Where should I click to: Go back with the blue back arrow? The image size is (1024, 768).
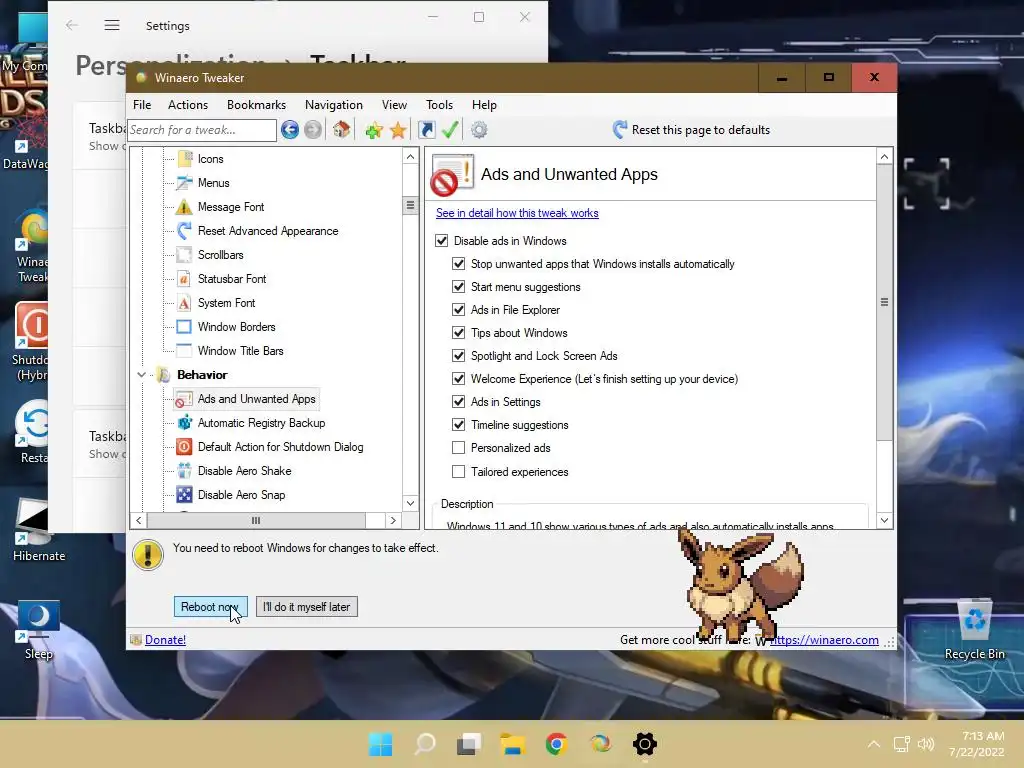pos(290,130)
